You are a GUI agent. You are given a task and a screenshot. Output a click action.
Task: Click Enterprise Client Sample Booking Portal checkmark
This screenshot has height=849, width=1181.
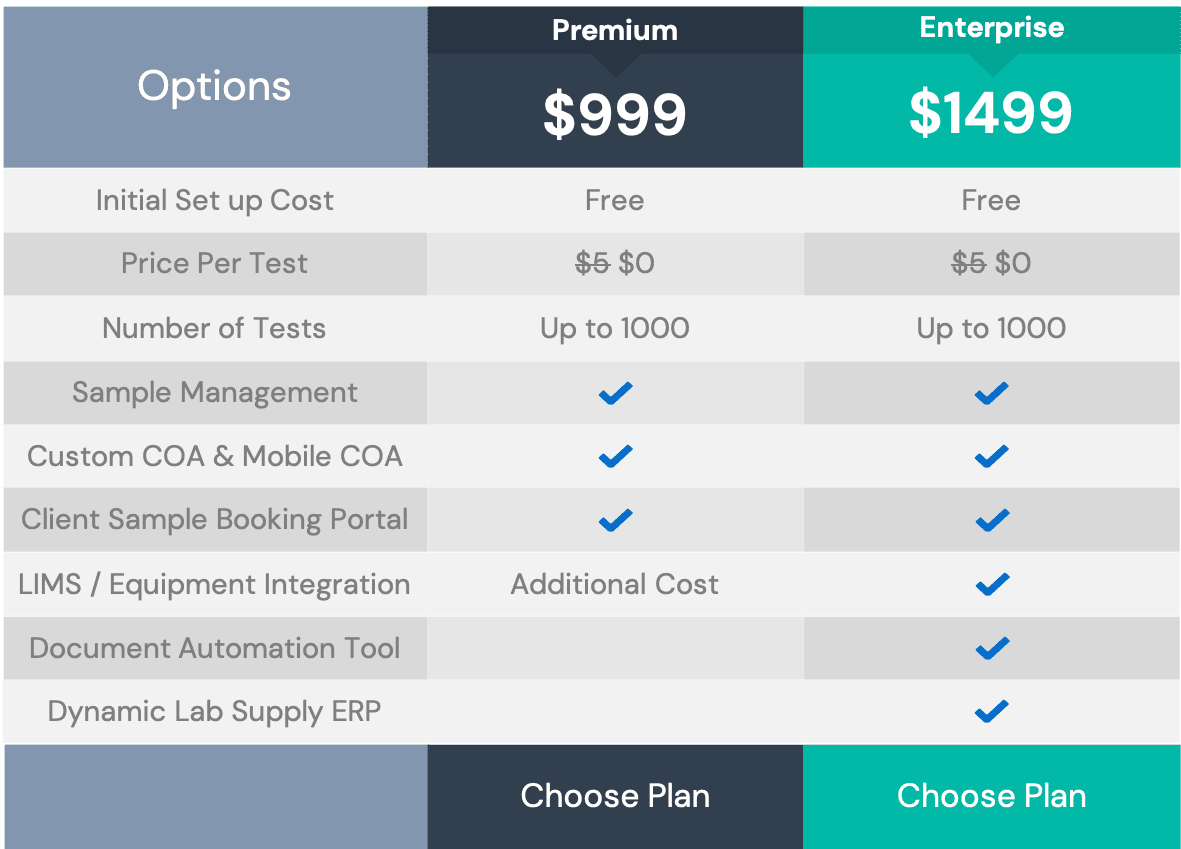click(992, 520)
